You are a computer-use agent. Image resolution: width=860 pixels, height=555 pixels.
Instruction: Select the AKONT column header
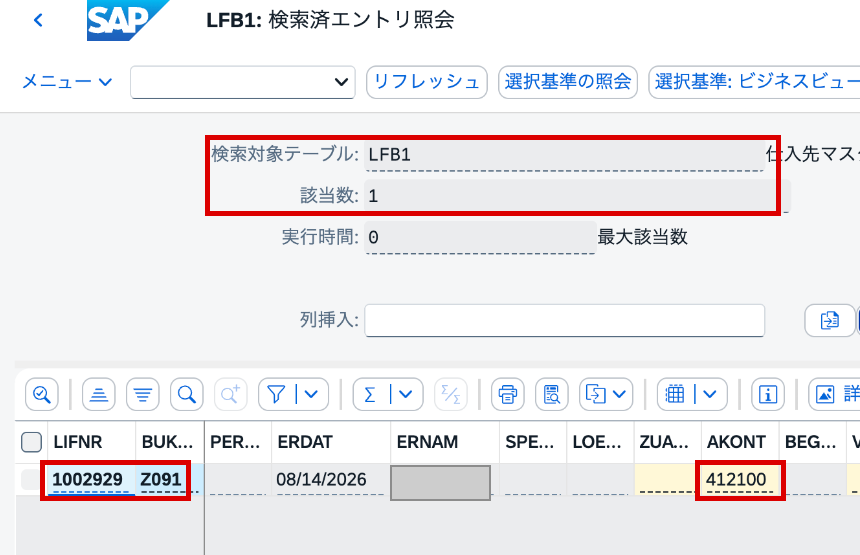coord(740,442)
